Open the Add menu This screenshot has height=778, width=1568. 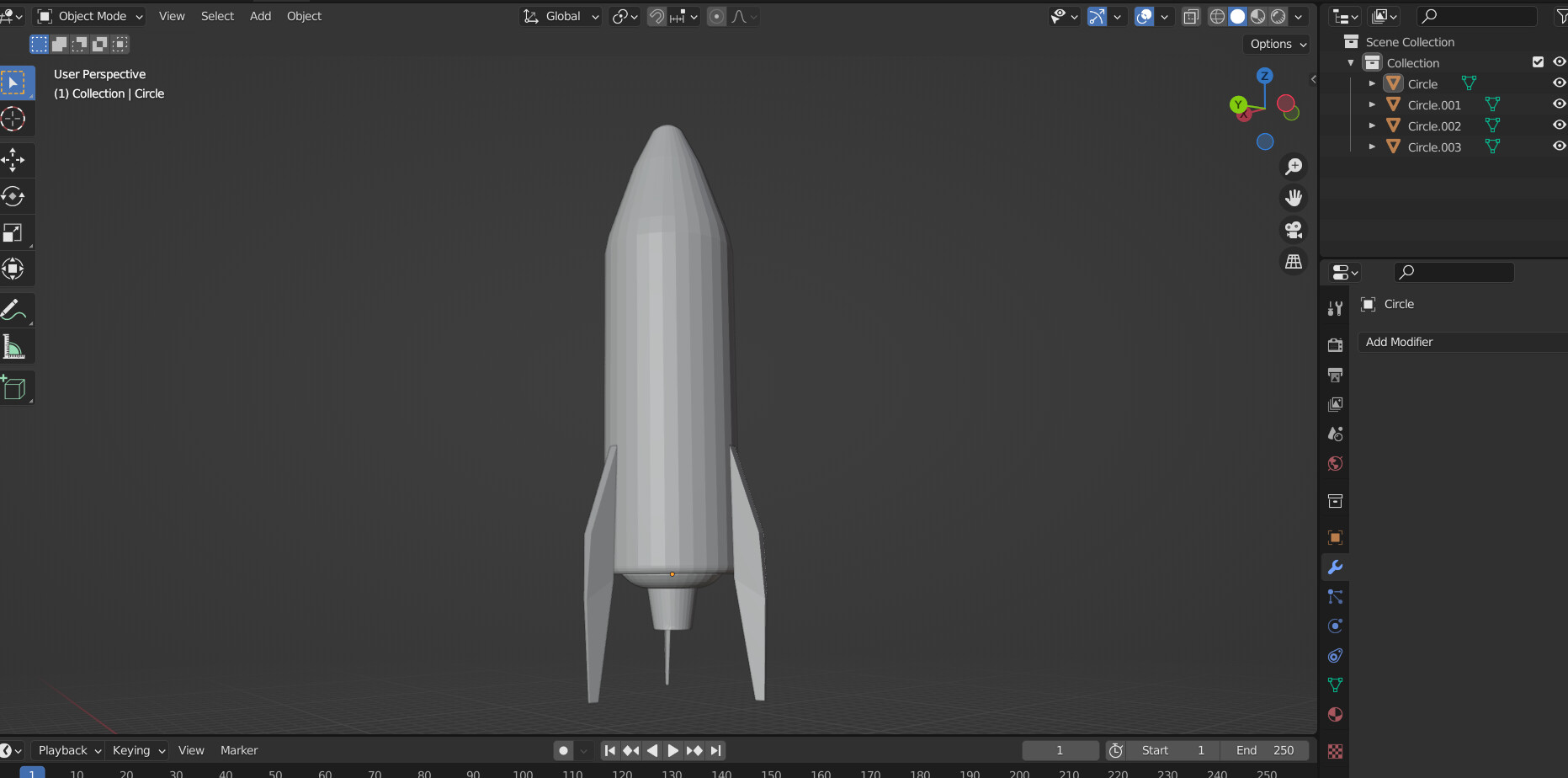(260, 16)
